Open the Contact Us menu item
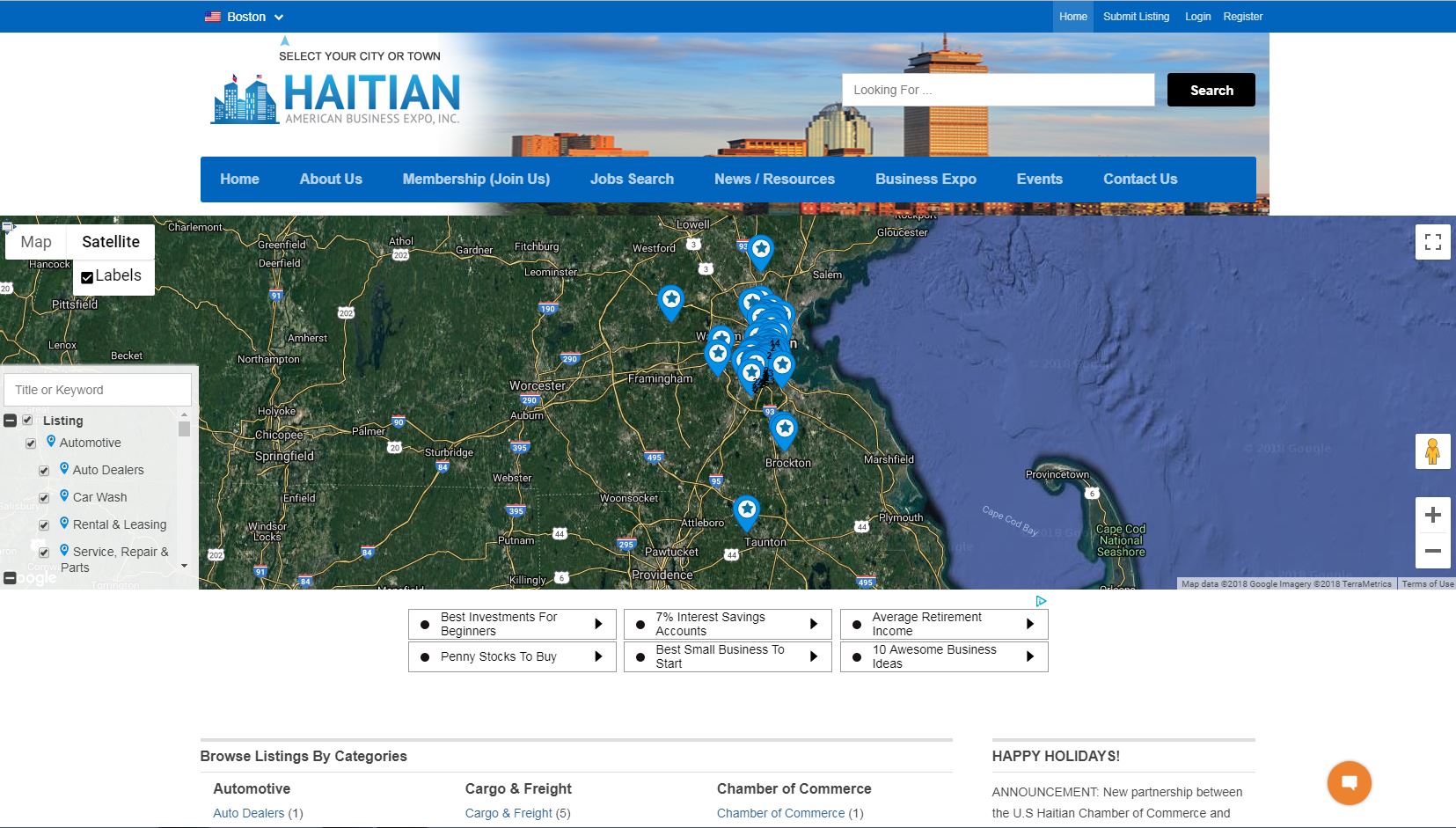Viewport: 1456px width, 828px height. point(1140,180)
